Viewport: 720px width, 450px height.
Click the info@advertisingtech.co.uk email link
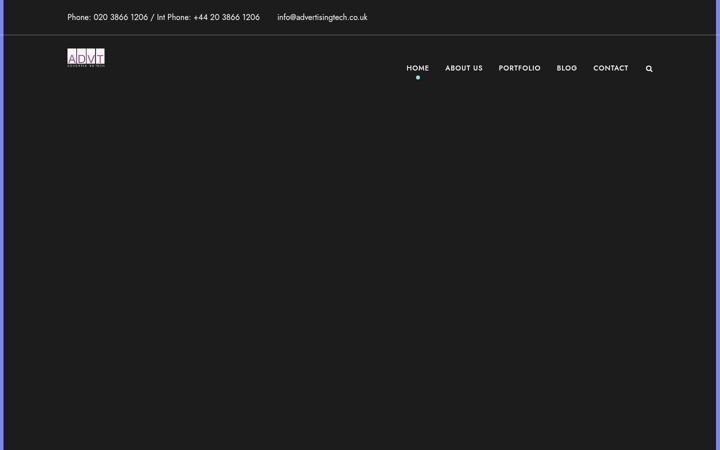tap(322, 17)
